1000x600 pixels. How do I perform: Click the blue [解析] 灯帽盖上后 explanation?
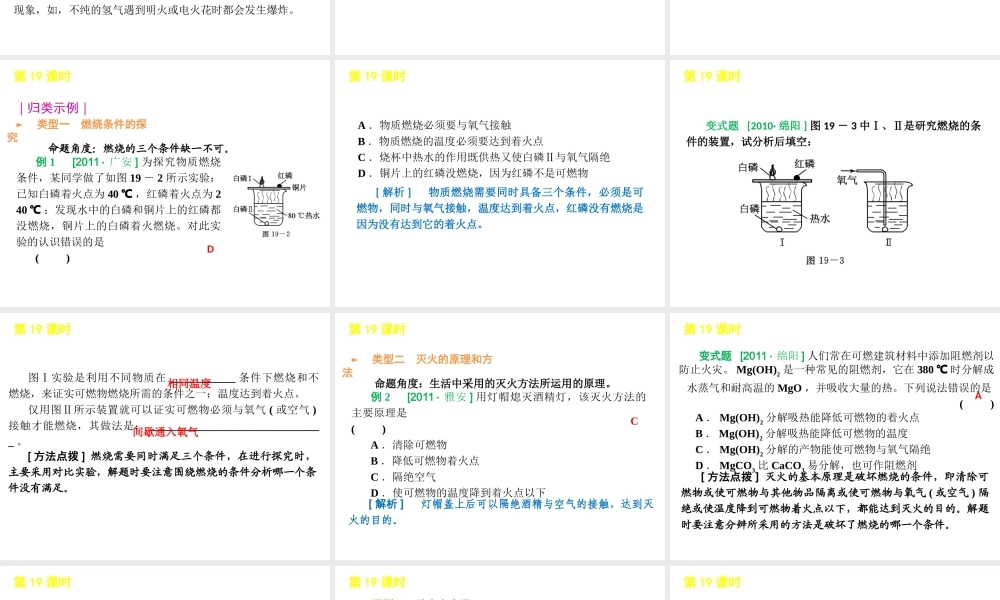(501, 511)
